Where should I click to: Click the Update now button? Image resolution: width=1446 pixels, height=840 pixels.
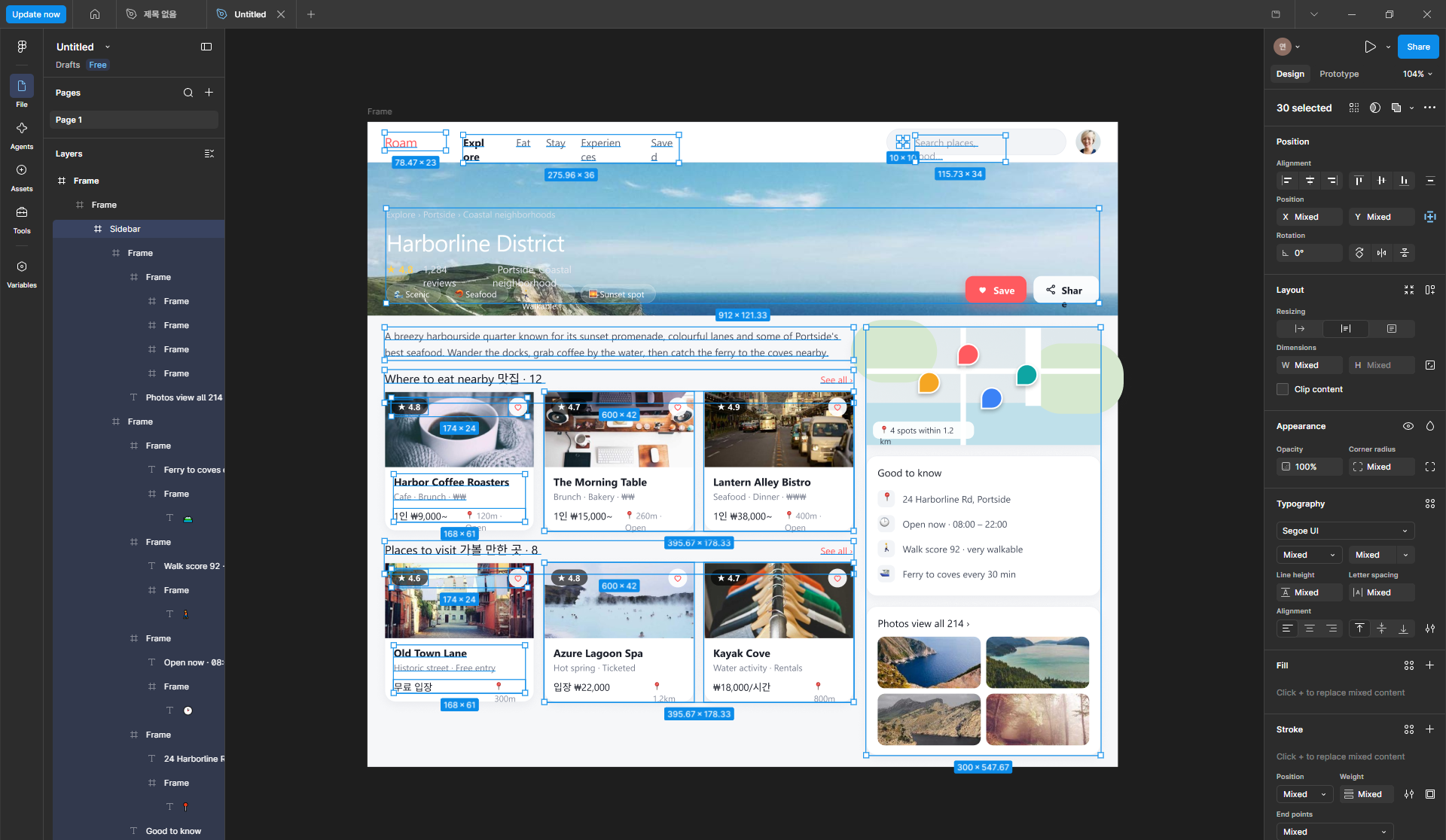pos(36,14)
